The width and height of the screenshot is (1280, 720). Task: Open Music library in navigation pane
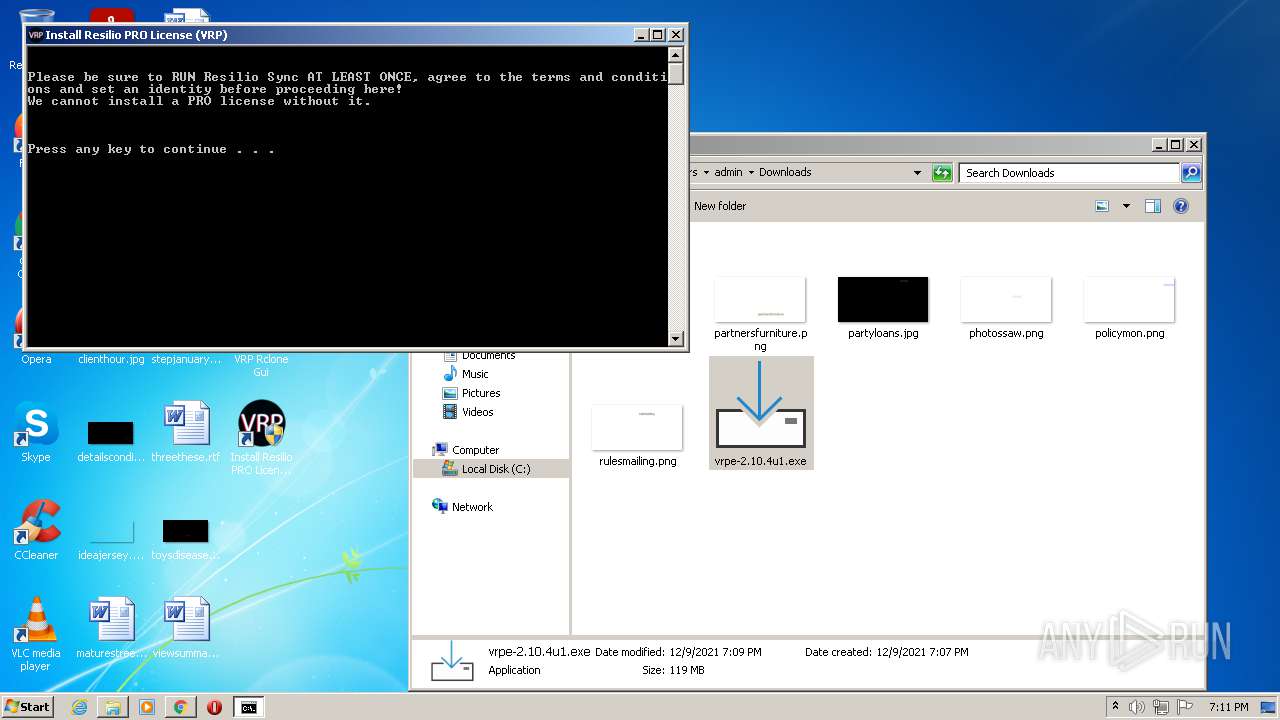pos(475,374)
